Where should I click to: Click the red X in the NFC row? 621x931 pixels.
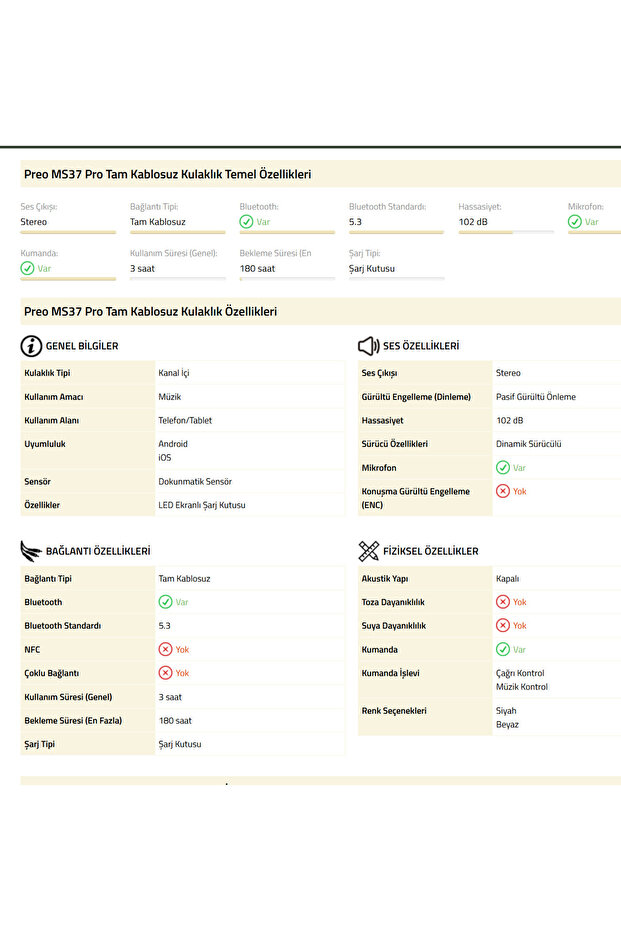pos(166,649)
